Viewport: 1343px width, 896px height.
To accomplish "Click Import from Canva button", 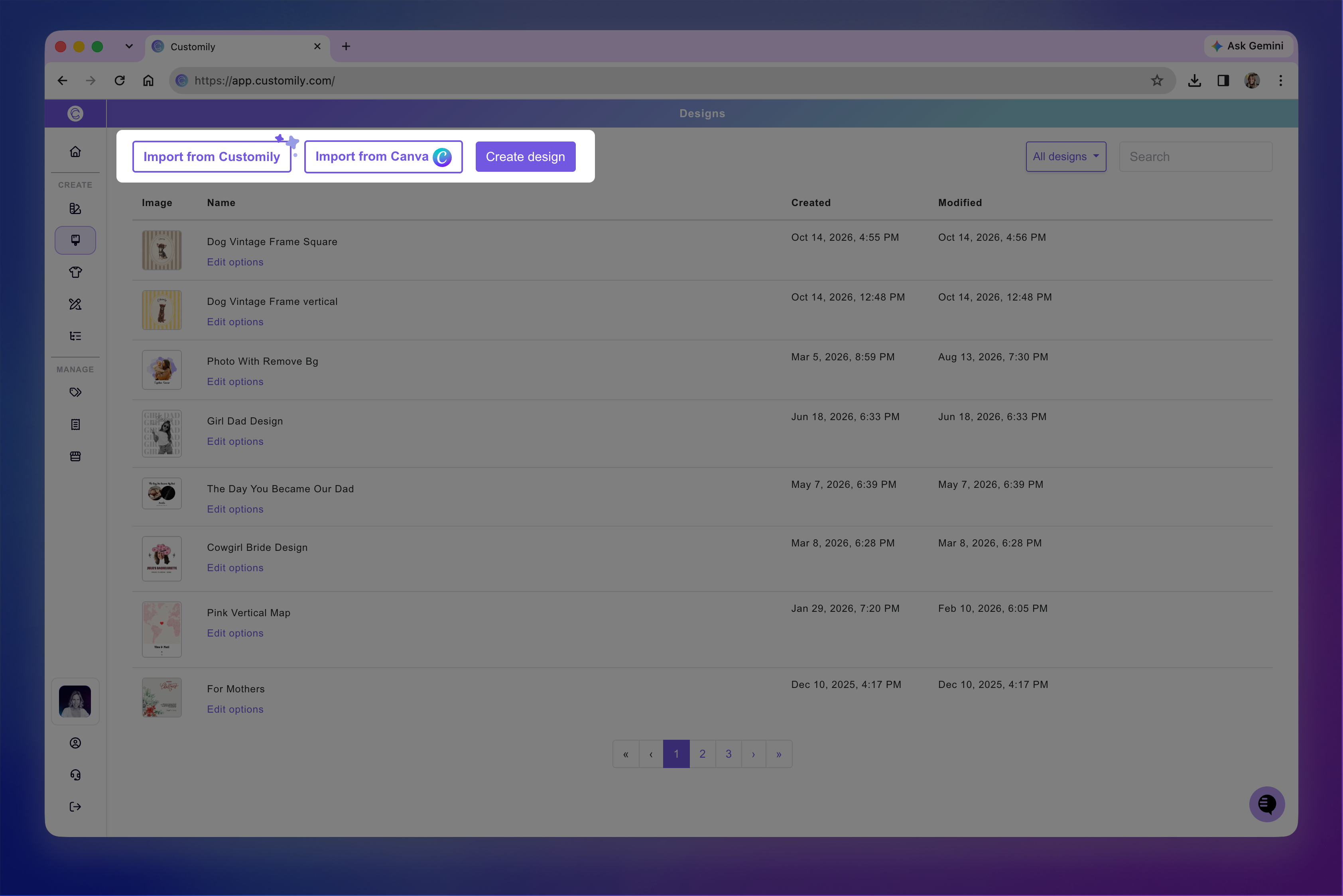I will pos(383,157).
